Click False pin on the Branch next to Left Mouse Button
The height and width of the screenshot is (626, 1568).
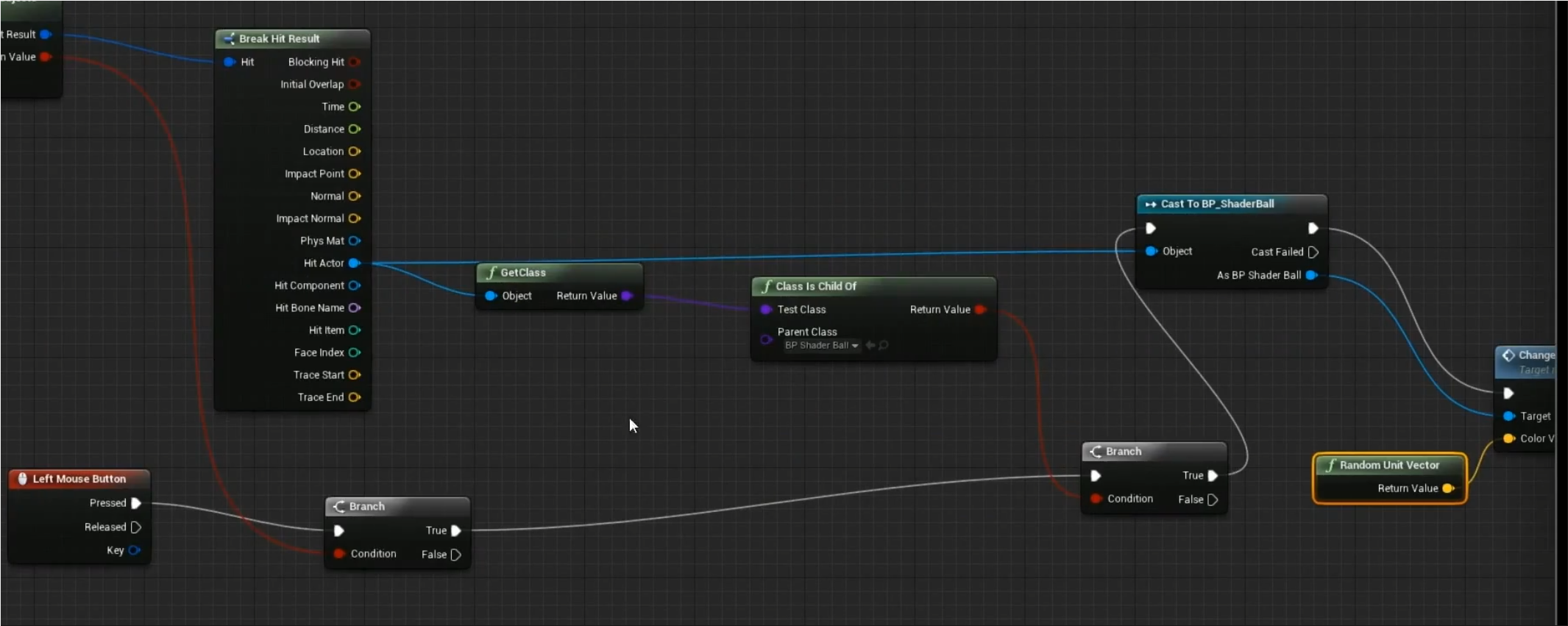(x=456, y=555)
